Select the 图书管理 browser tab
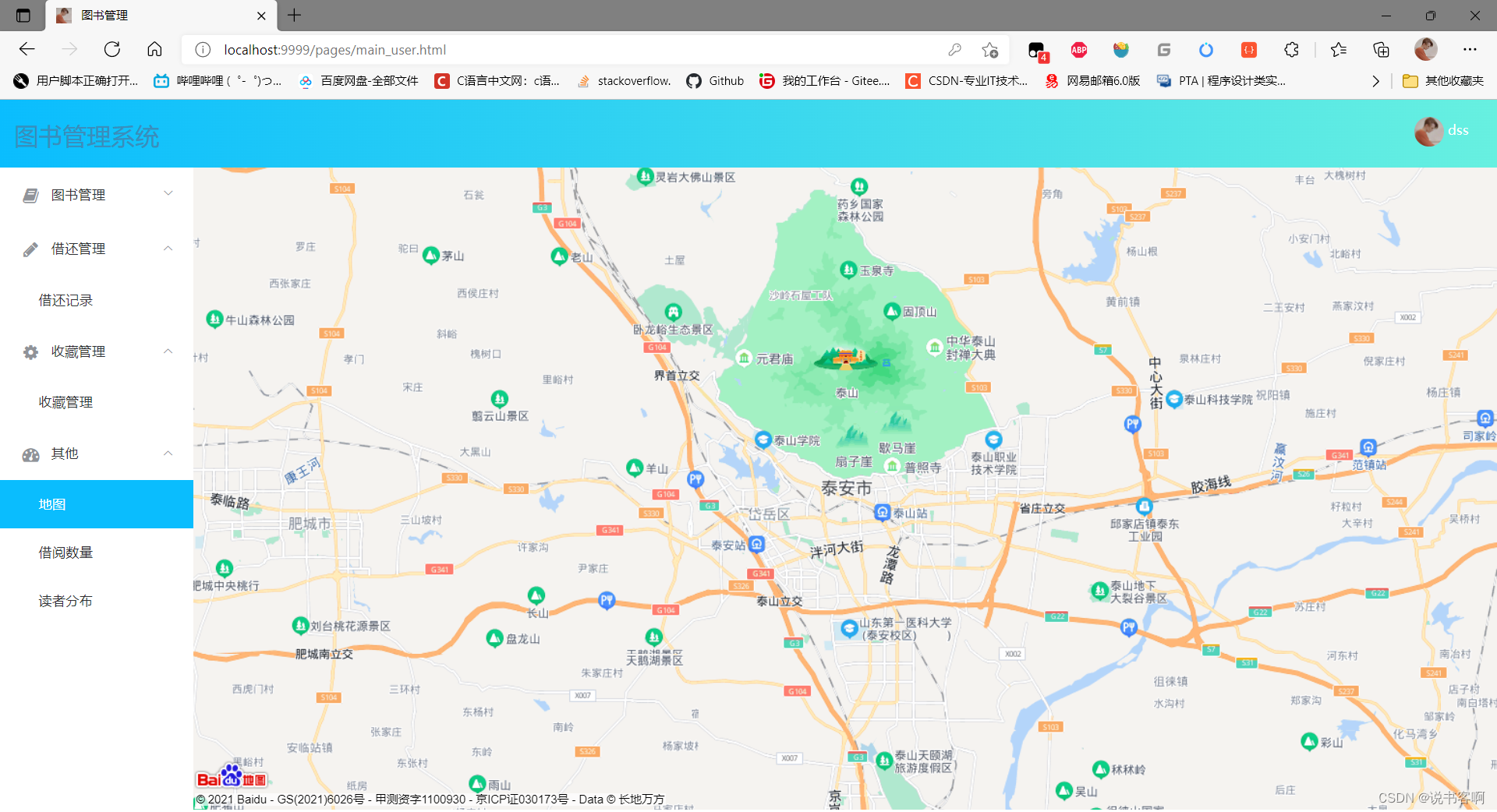1497x812 pixels. point(162,16)
